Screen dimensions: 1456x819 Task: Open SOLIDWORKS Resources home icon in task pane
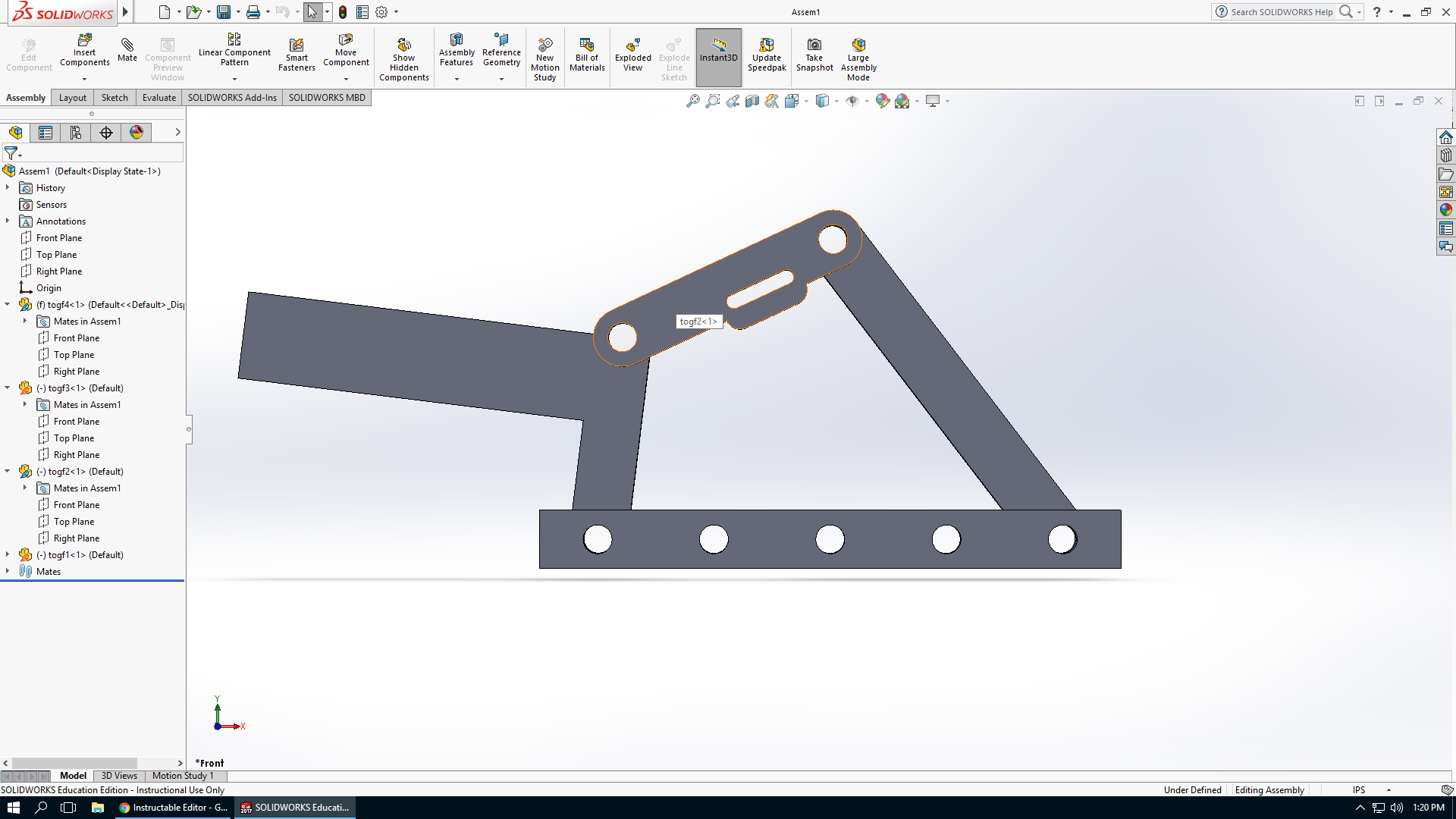tap(1446, 137)
